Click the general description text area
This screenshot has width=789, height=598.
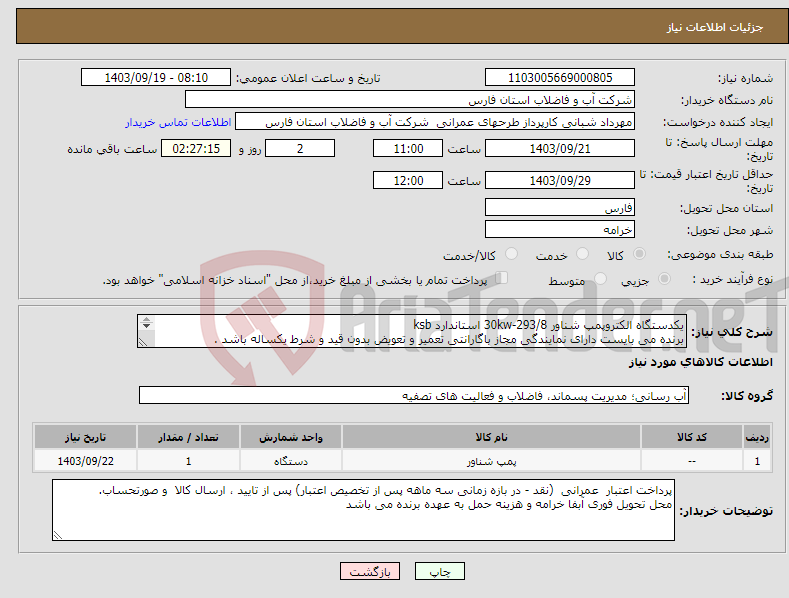point(412,331)
